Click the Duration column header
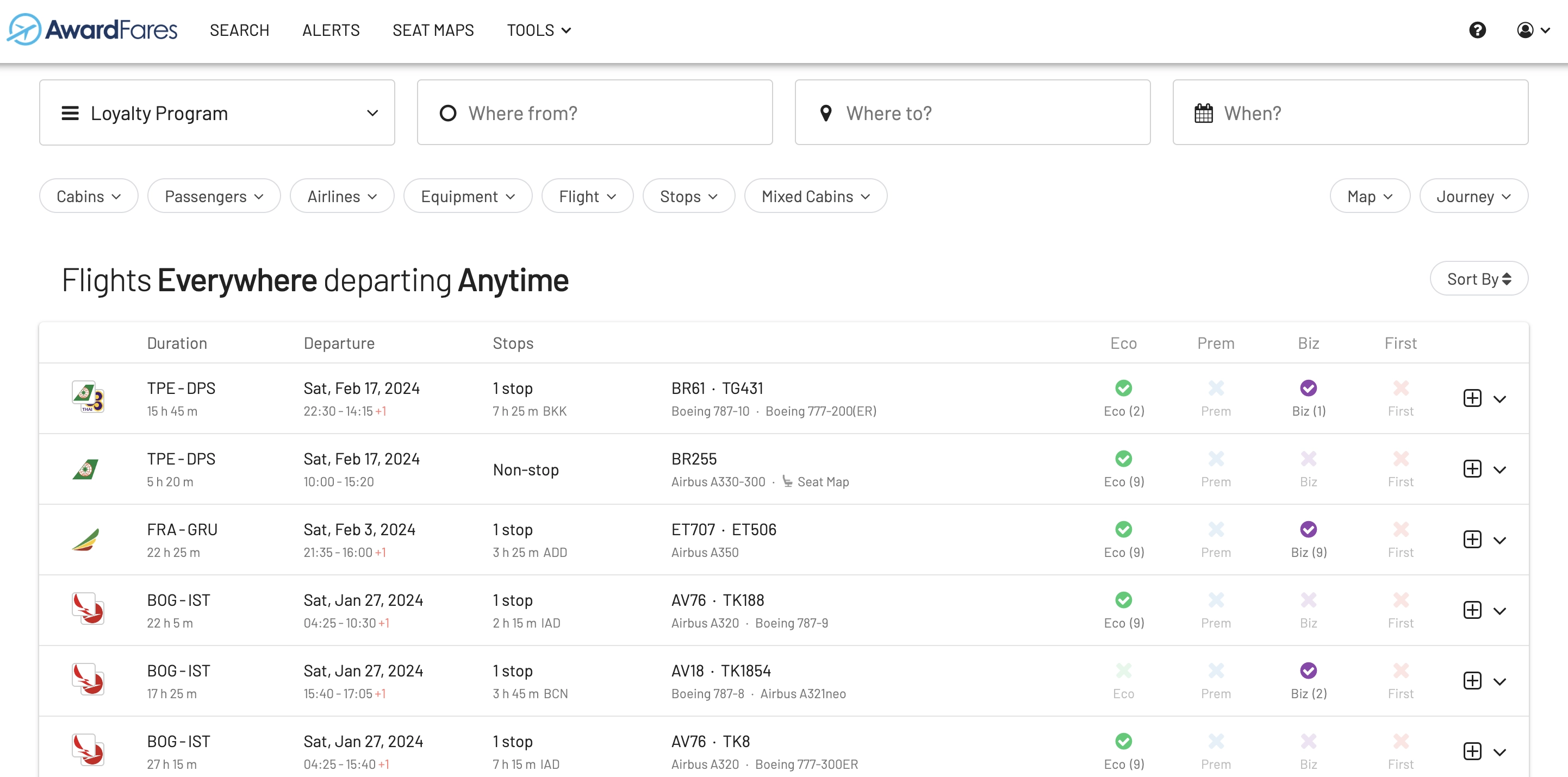Screen dimensions: 1568x777 177,343
